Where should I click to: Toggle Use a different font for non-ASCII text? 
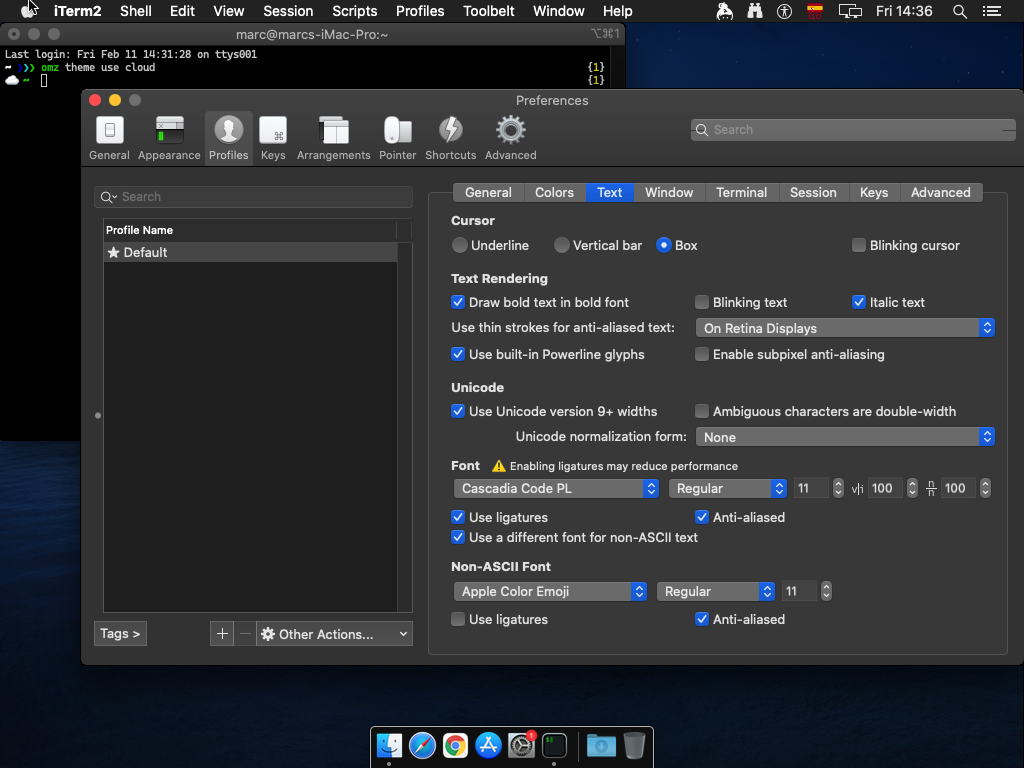click(x=458, y=537)
